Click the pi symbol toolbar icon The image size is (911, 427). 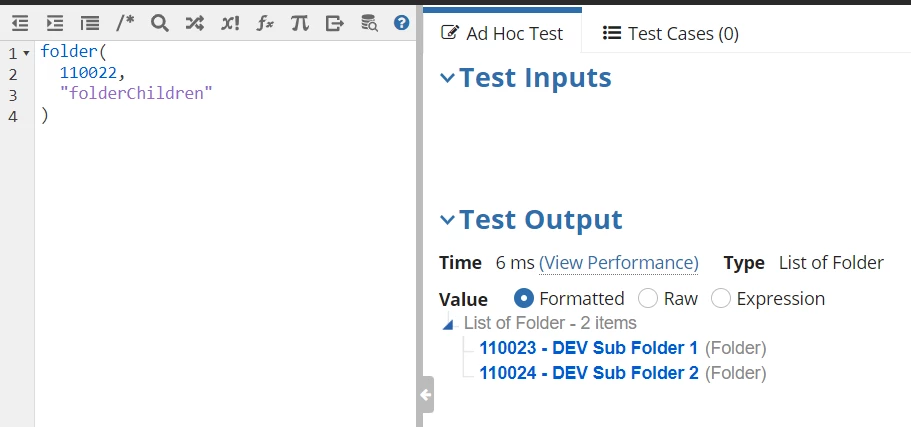coord(300,23)
